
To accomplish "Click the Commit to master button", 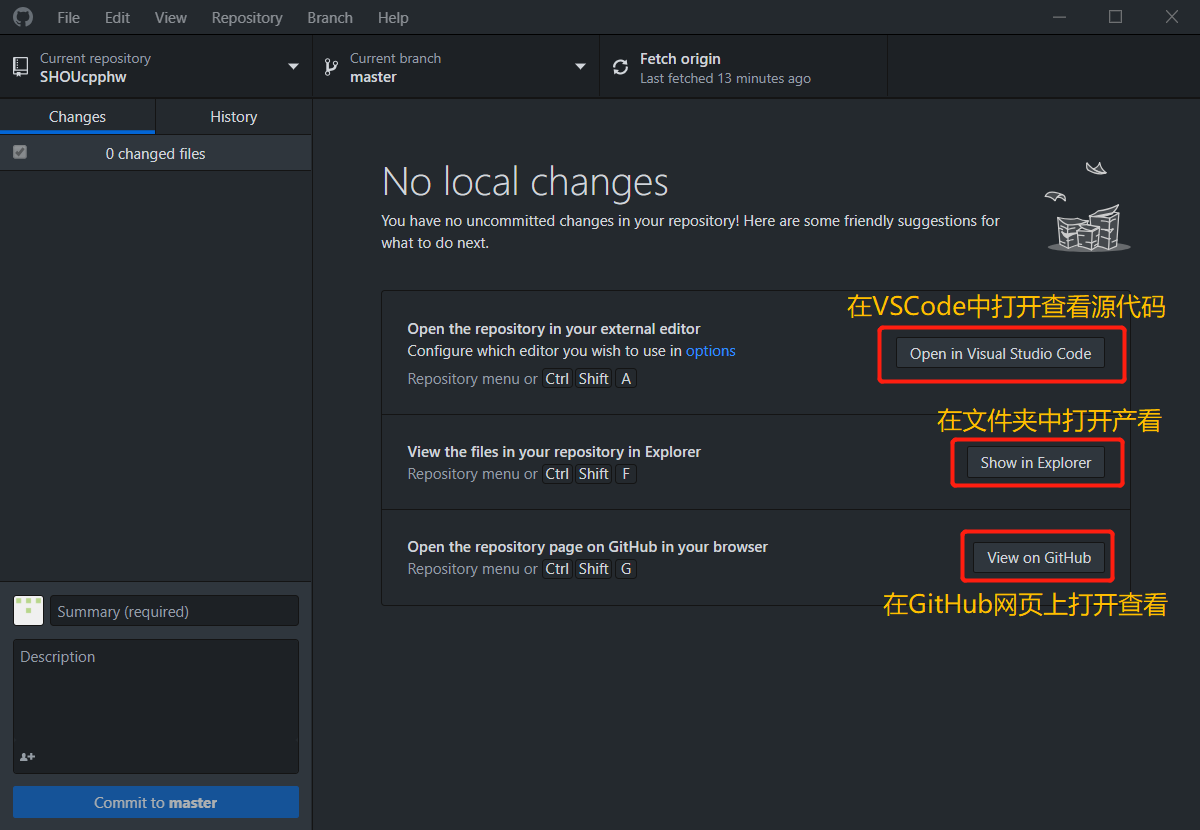I will click(156, 802).
